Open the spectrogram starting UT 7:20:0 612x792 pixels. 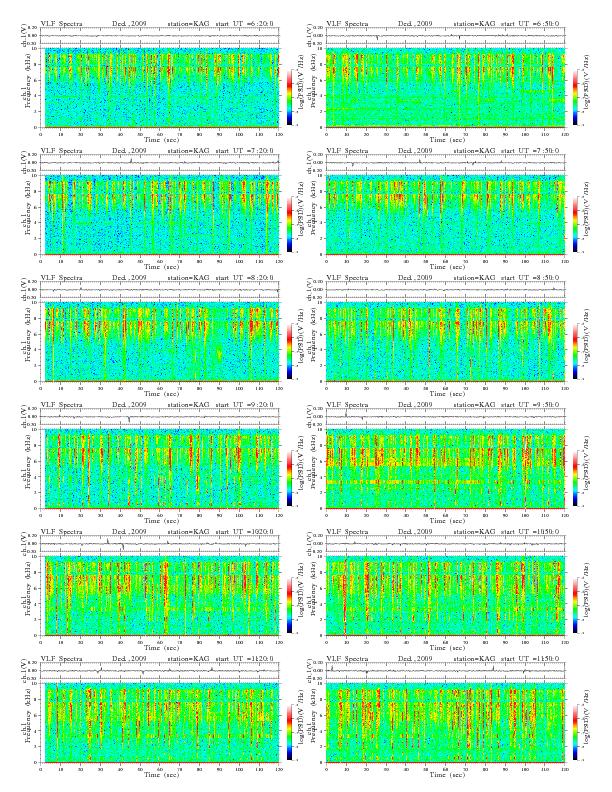160,215
